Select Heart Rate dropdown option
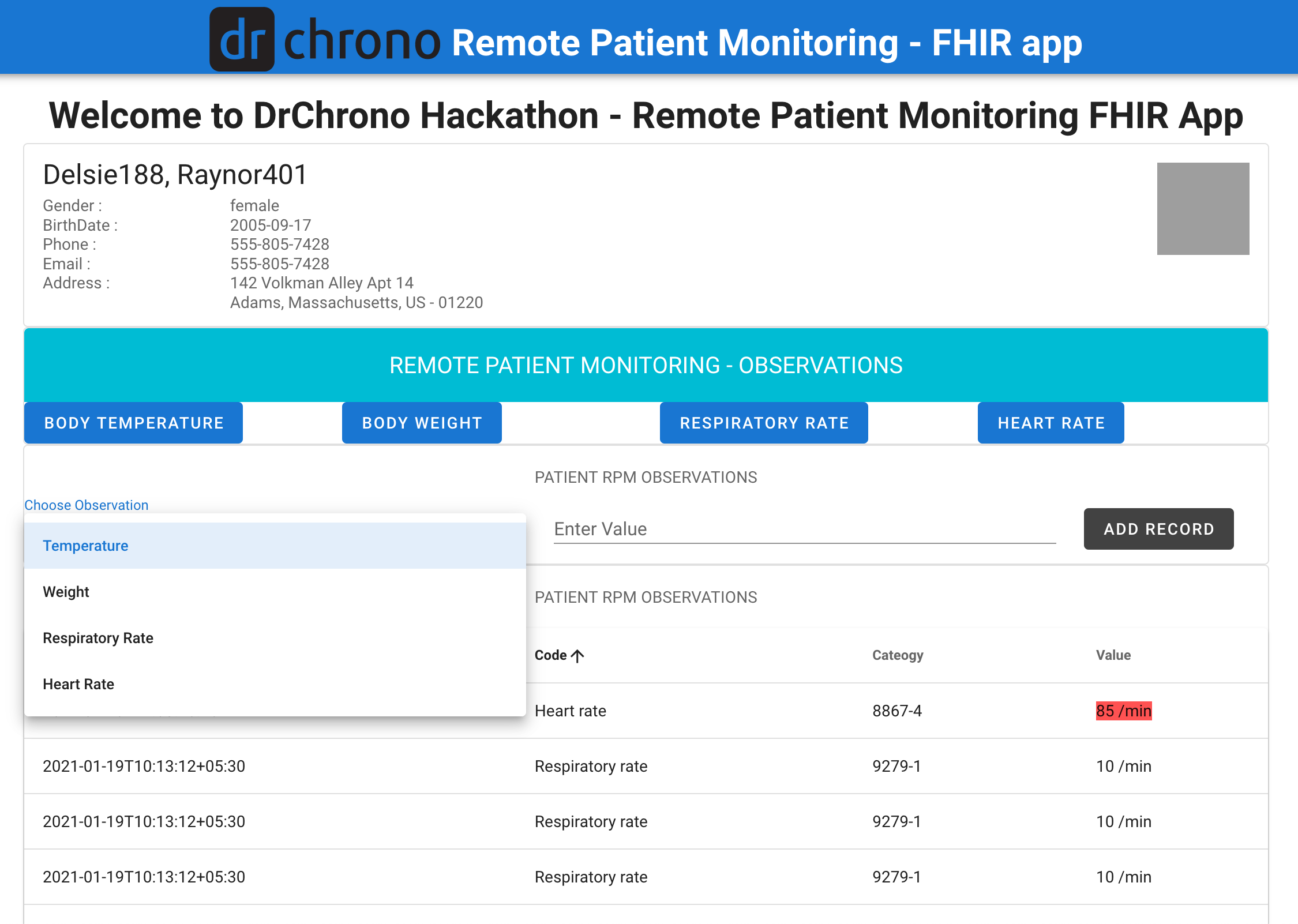Viewport: 1298px width, 924px height. click(275, 684)
